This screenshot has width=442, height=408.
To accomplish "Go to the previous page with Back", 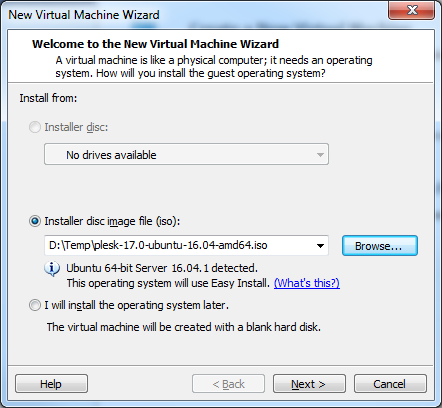I will tap(228, 384).
